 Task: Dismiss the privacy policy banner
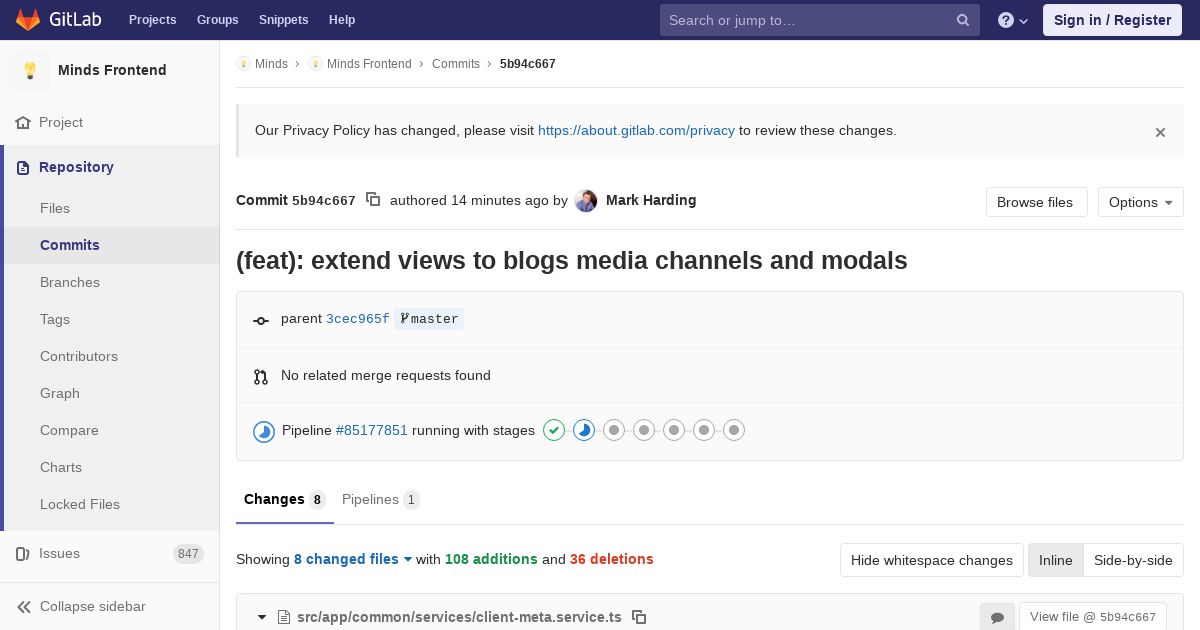click(x=1160, y=132)
